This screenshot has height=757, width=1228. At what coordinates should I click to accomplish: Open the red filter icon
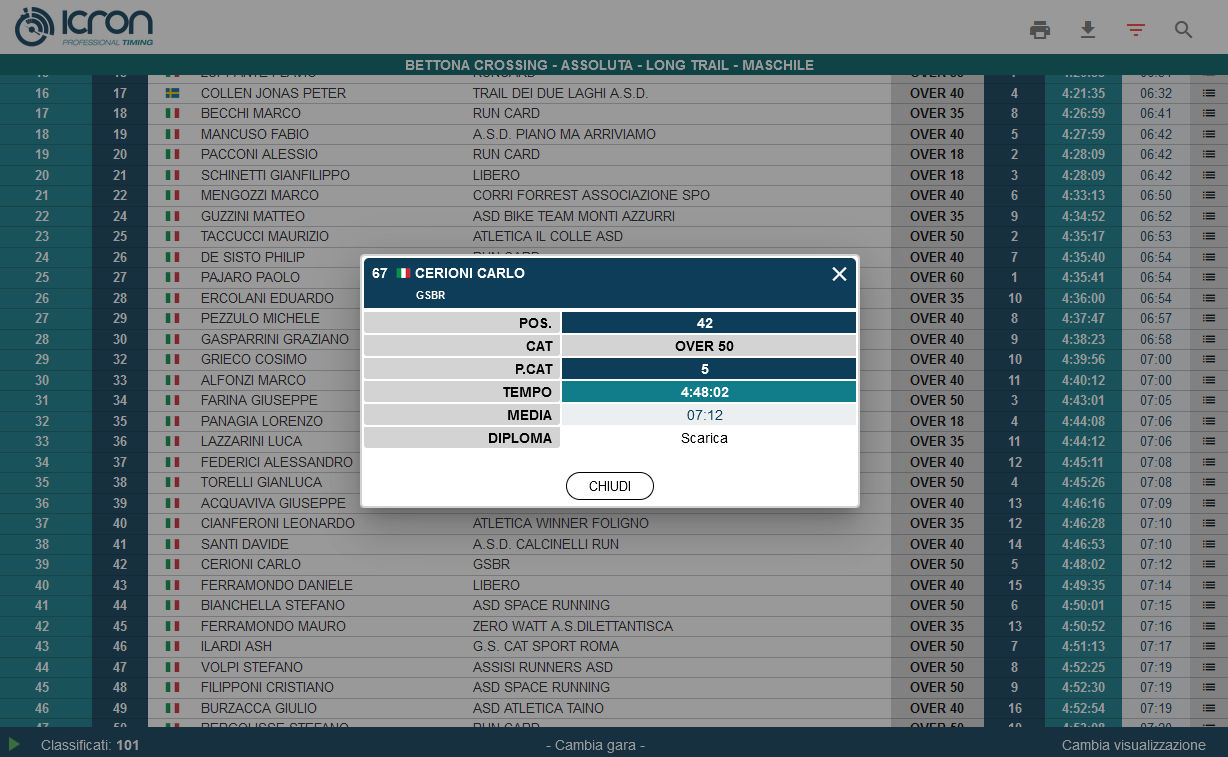(1135, 30)
